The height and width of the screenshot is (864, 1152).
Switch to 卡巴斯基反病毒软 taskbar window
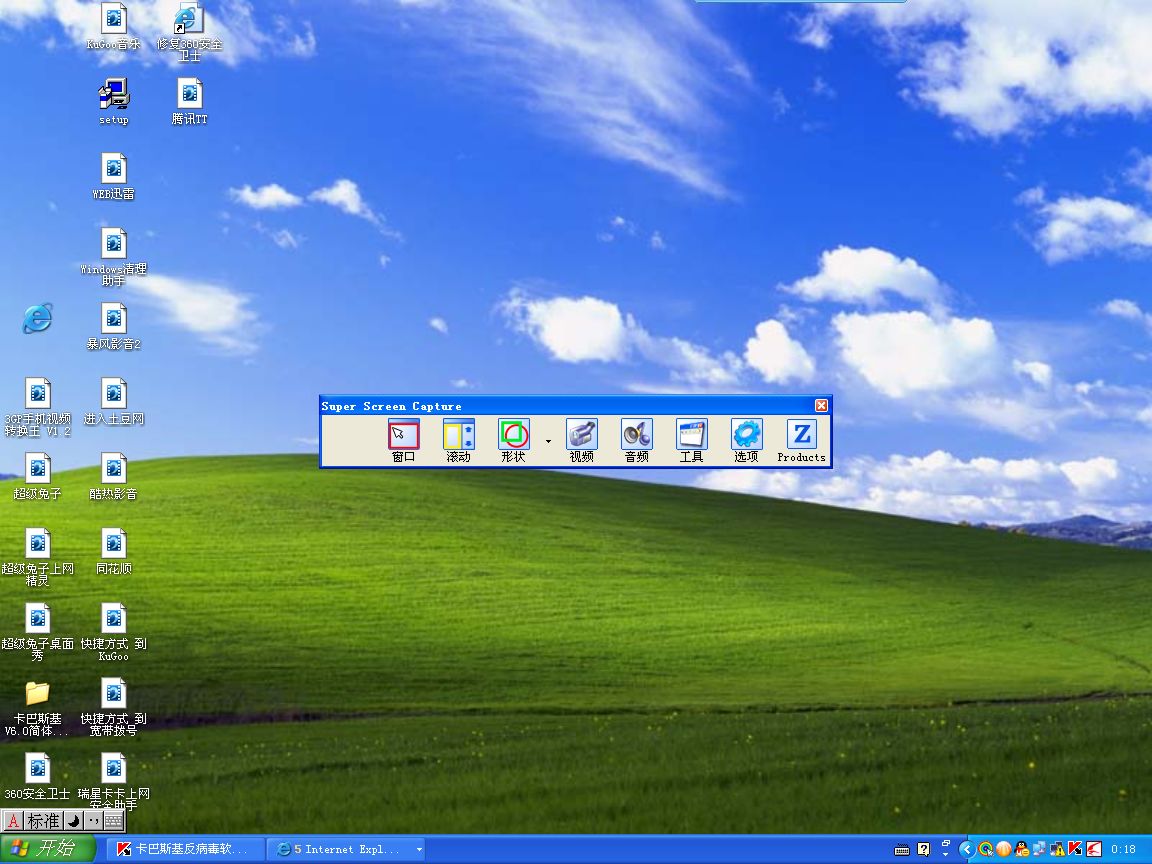click(x=184, y=849)
